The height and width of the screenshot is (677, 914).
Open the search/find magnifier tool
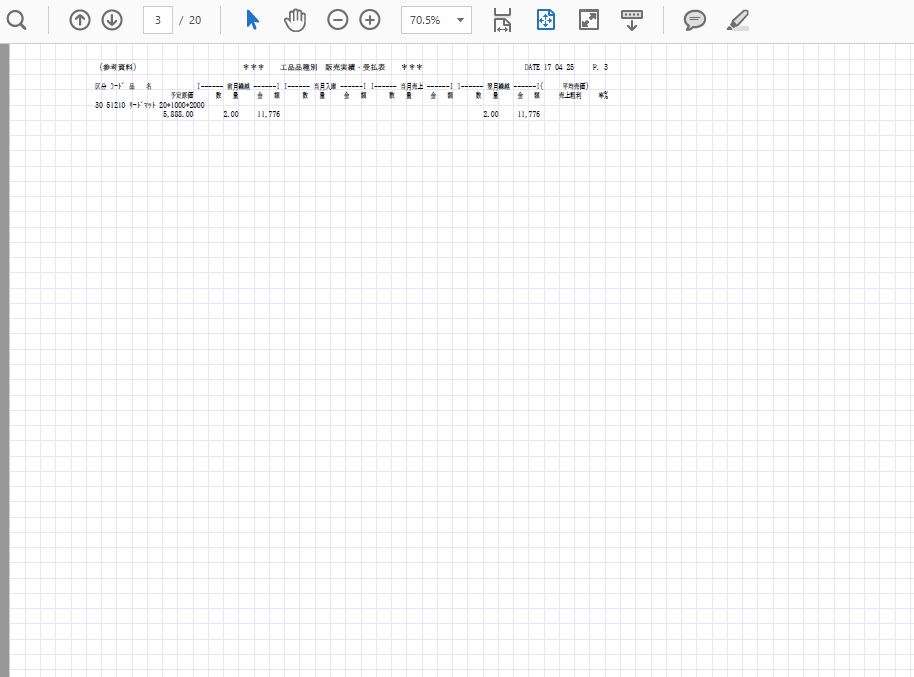click(x=16, y=20)
